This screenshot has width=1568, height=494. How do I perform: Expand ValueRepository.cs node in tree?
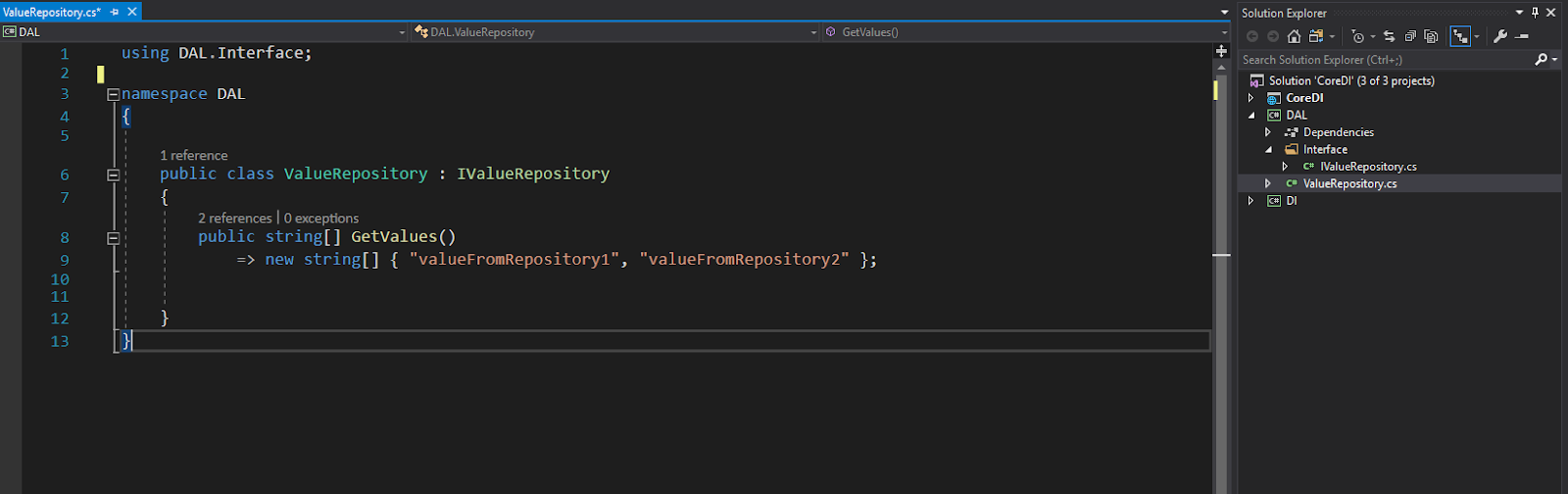click(1268, 184)
